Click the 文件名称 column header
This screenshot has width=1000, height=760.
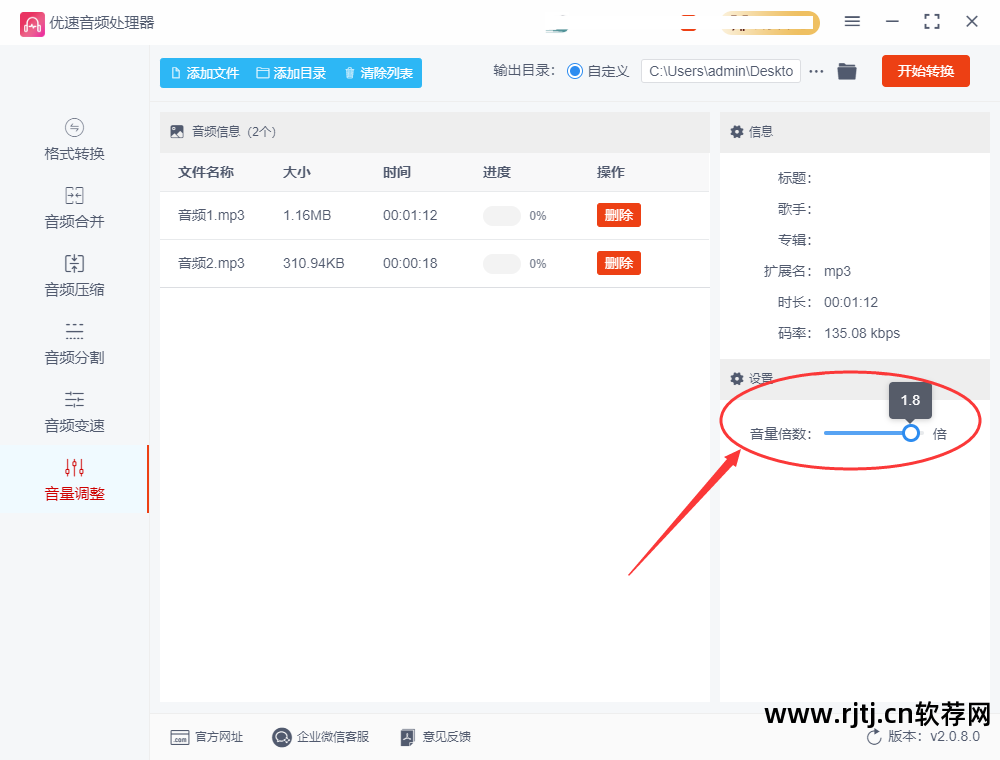[x=206, y=172]
